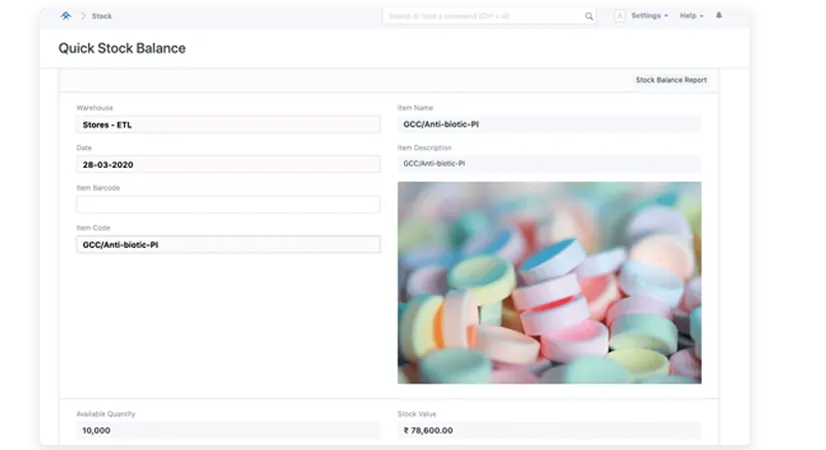The image size is (826, 450).
Task: Open the notifications bell icon
Action: click(x=718, y=16)
